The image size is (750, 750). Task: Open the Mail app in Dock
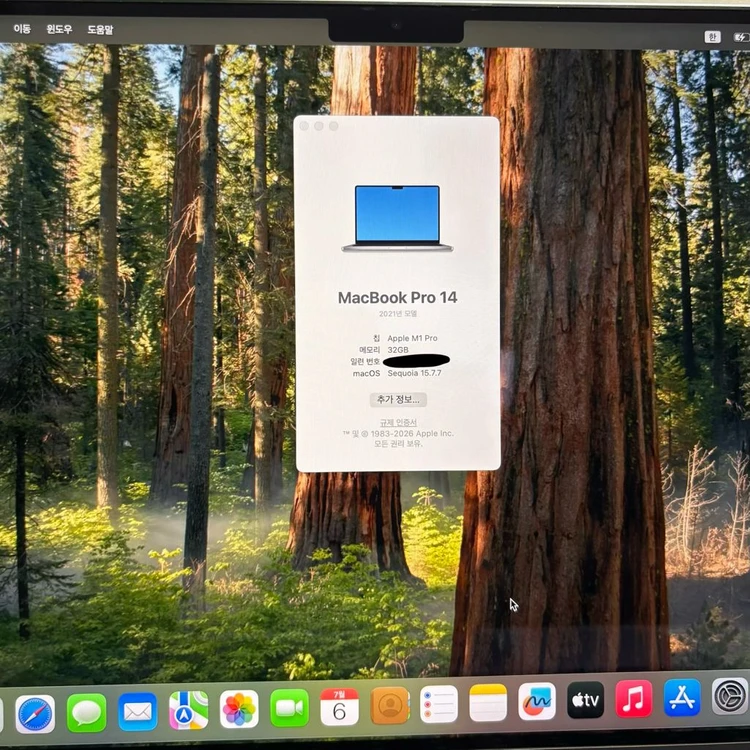point(137,712)
